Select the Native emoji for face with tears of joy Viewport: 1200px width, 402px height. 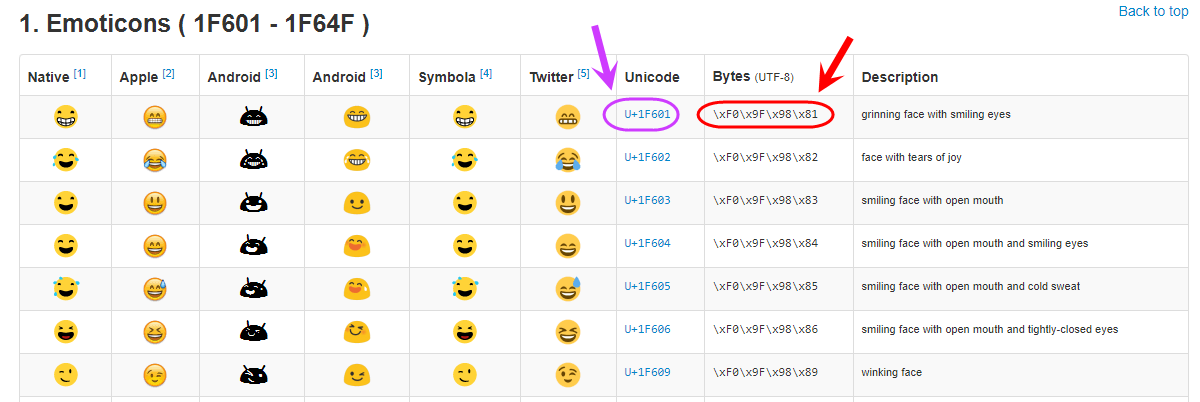coord(65,160)
